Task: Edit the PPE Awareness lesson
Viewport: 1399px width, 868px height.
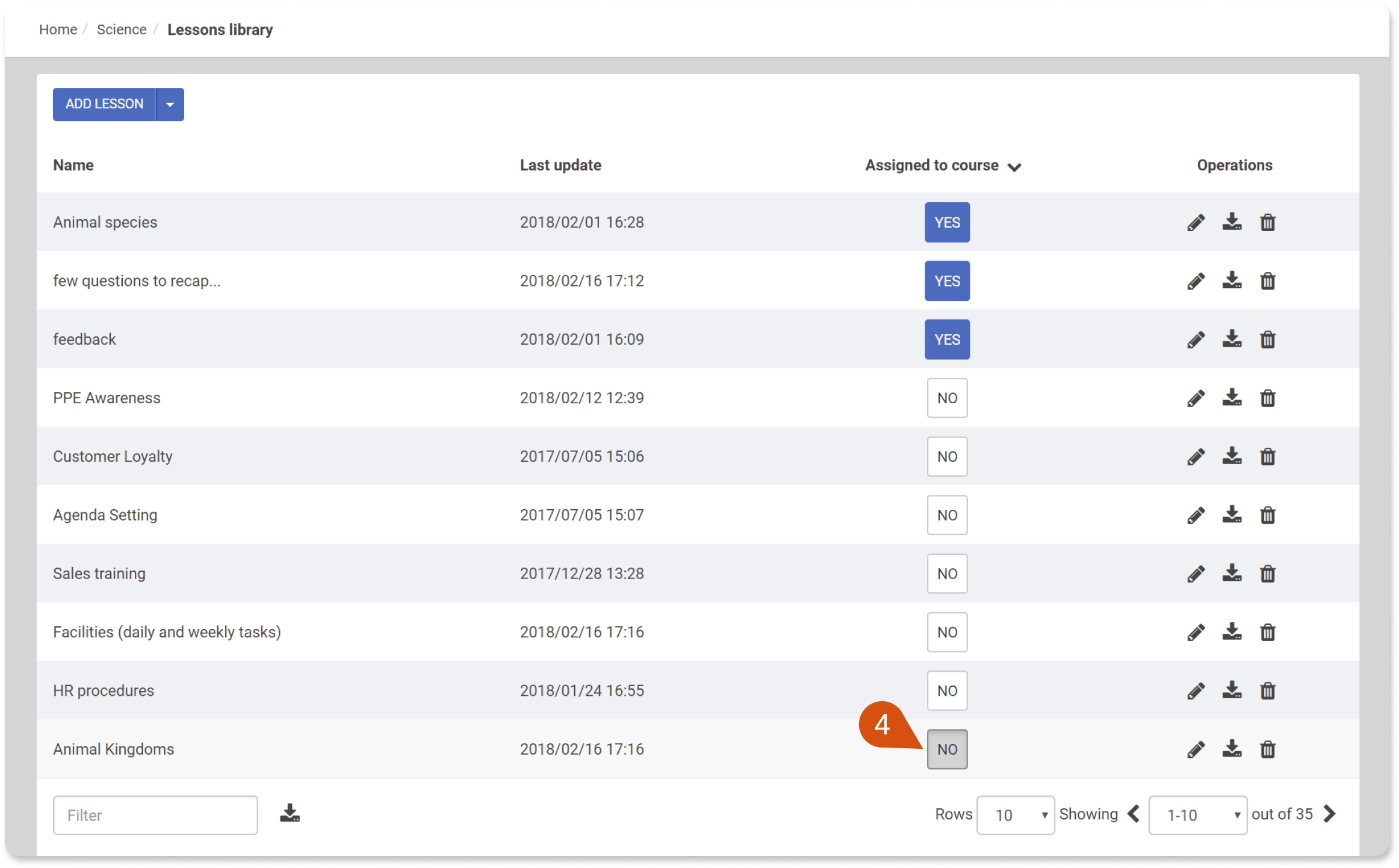Action: (1196, 398)
